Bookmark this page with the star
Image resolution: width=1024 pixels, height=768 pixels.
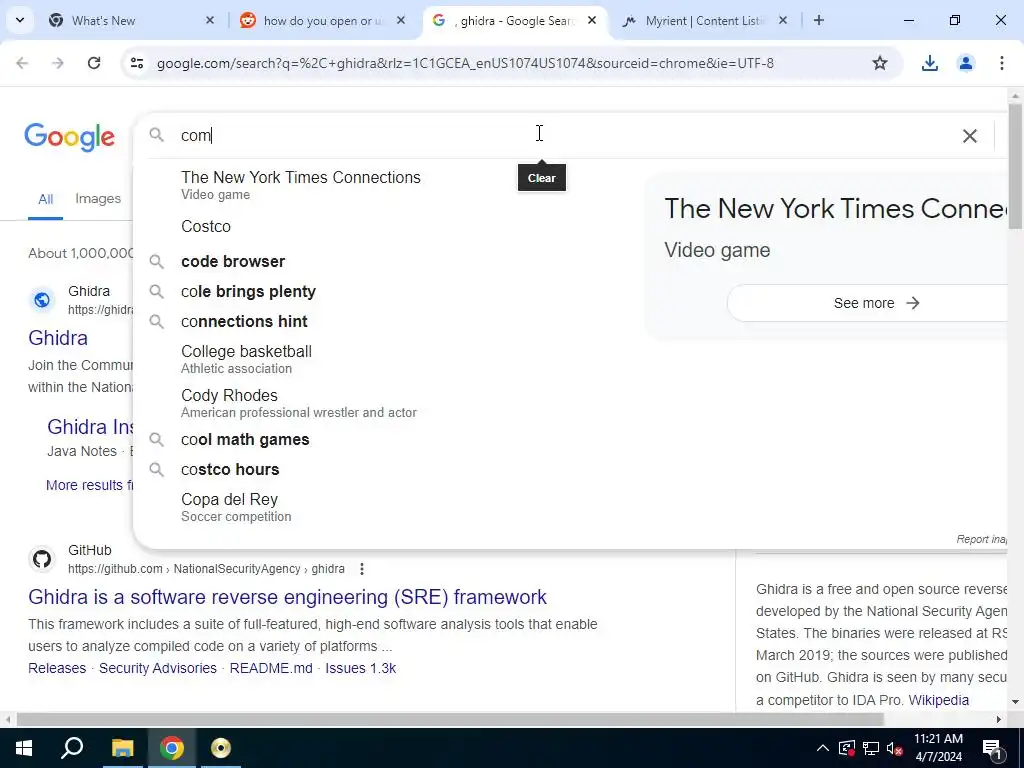[880, 63]
